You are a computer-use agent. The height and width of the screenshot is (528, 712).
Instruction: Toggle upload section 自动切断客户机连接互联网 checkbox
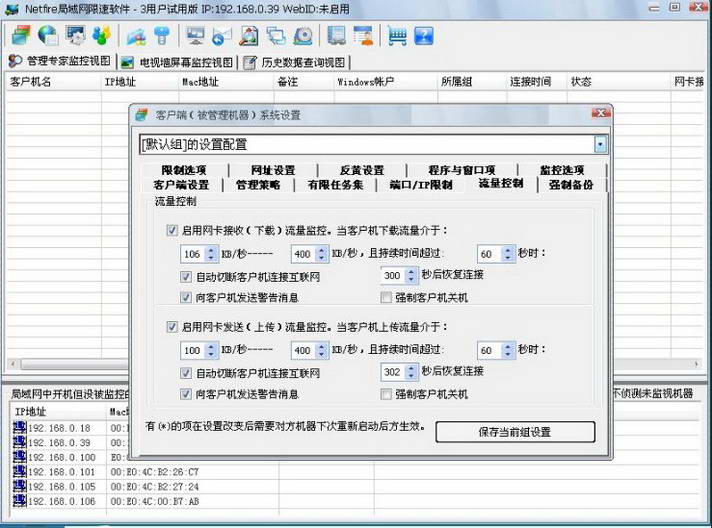point(186,373)
